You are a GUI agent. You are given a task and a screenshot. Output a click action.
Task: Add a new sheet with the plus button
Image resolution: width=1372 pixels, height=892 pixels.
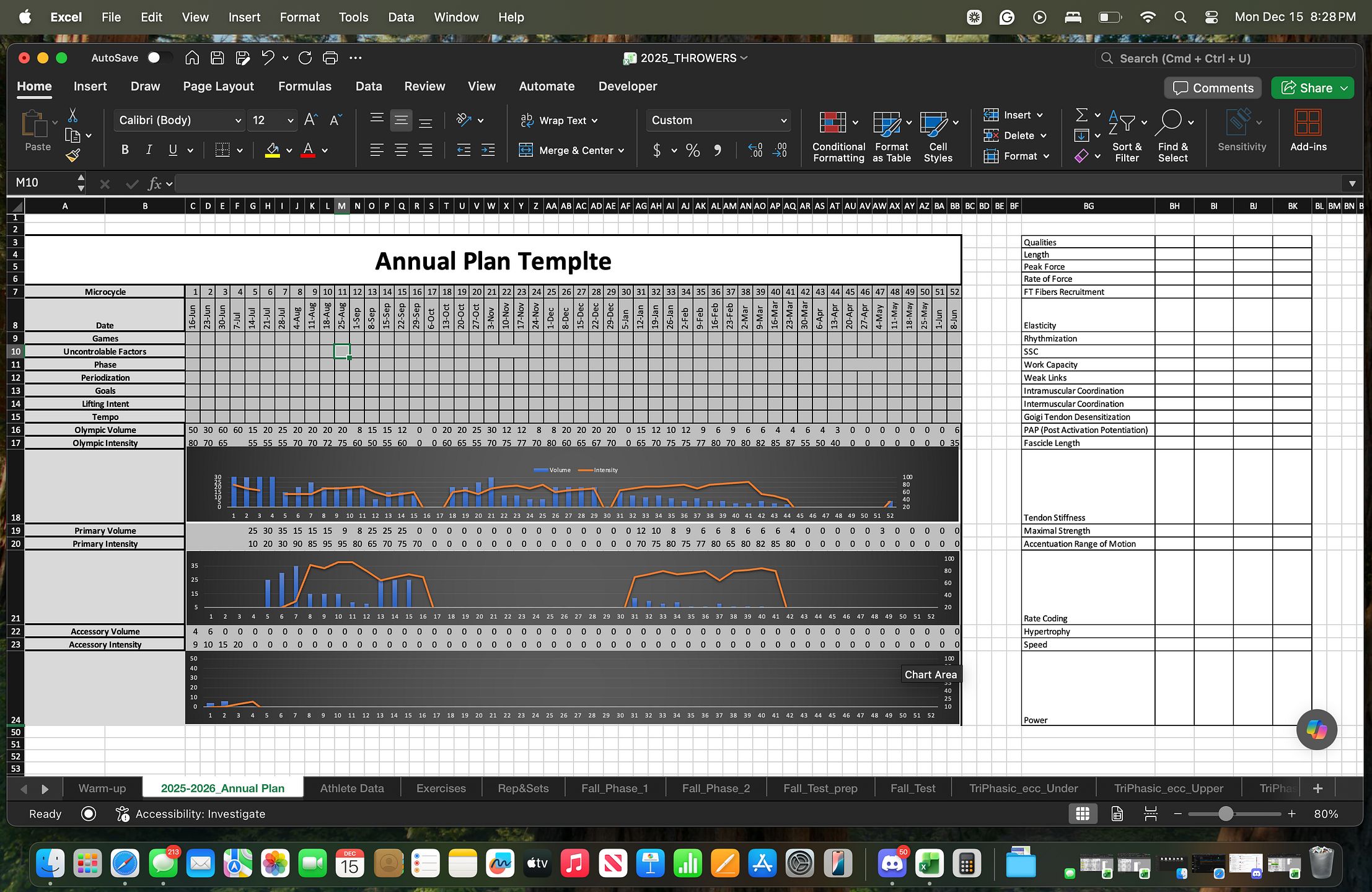[1317, 789]
